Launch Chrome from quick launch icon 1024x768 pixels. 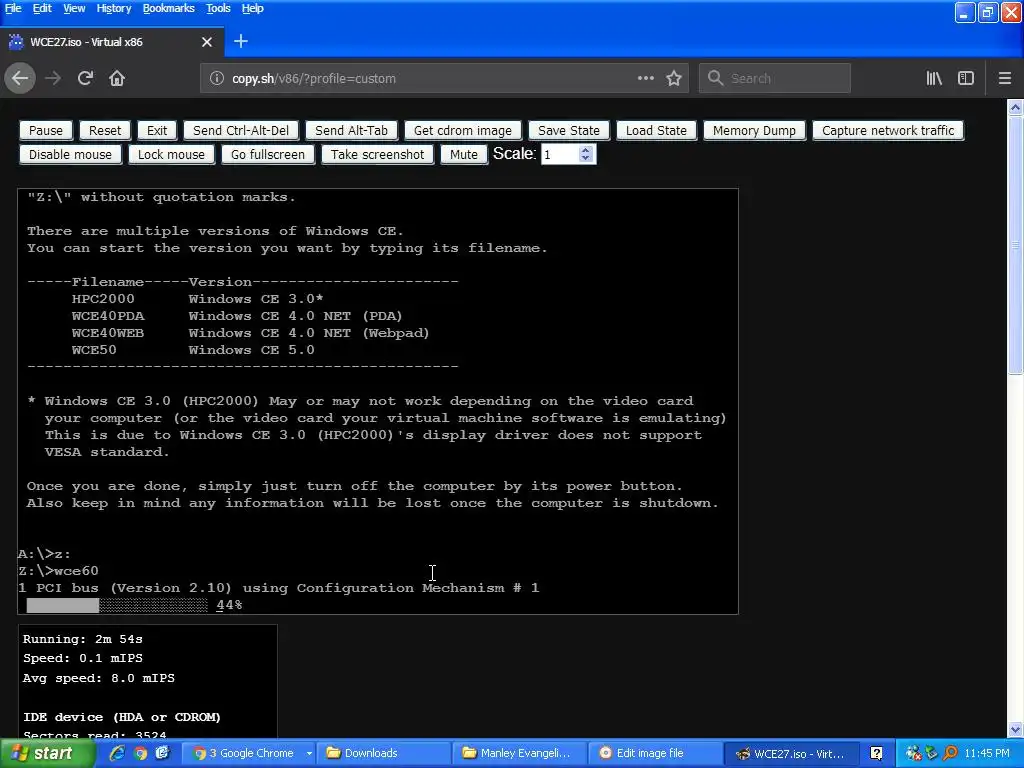(x=140, y=753)
